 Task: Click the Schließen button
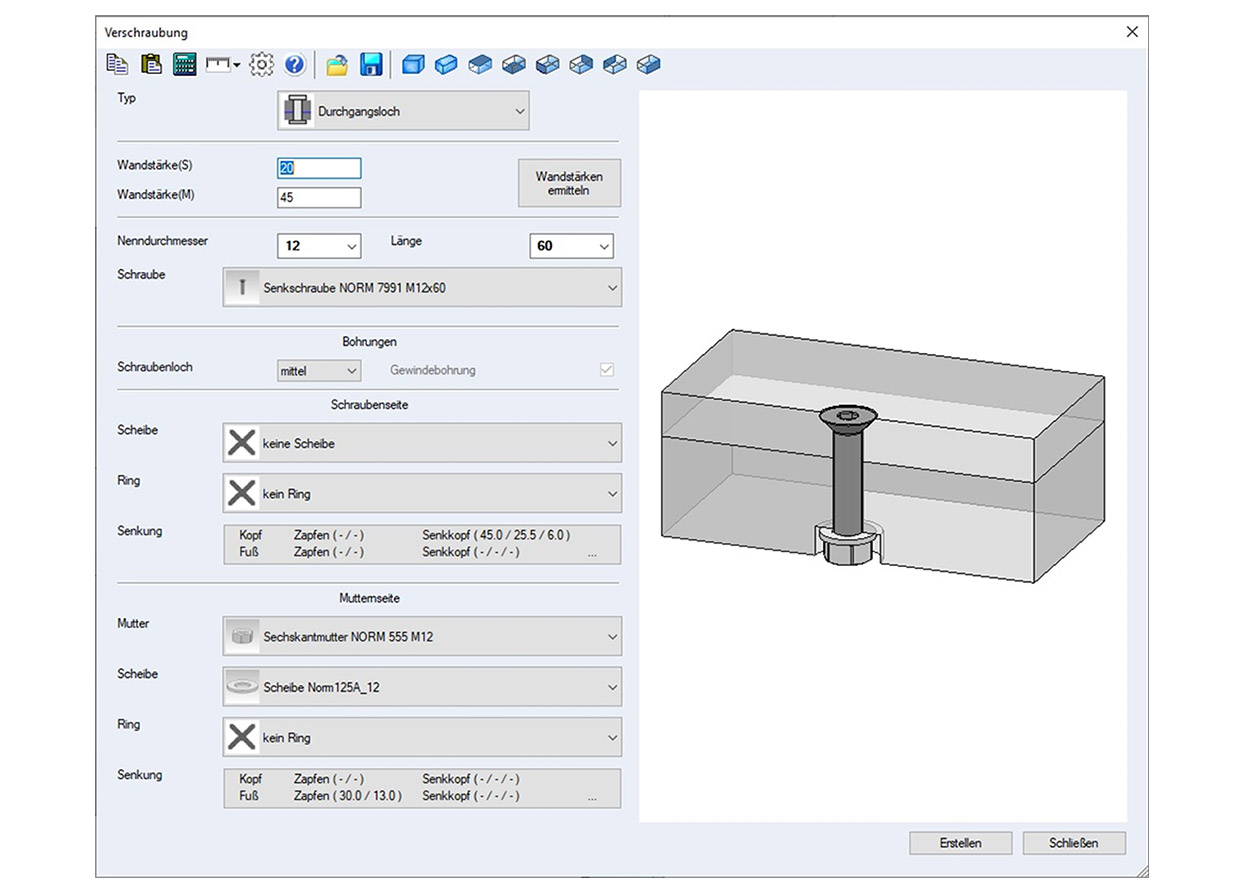pyautogui.click(x=1074, y=843)
